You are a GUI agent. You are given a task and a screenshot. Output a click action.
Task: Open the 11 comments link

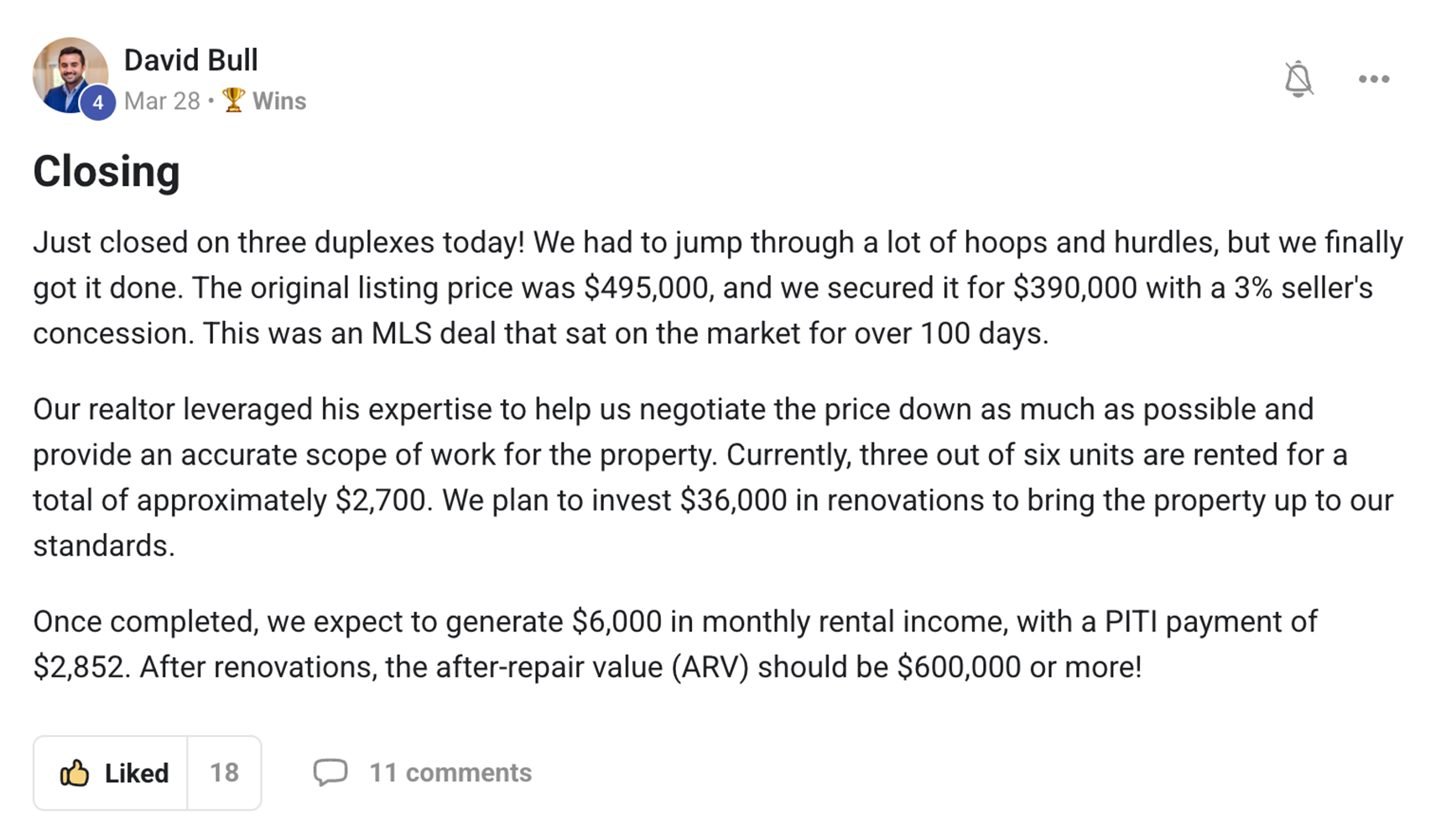tap(450, 773)
